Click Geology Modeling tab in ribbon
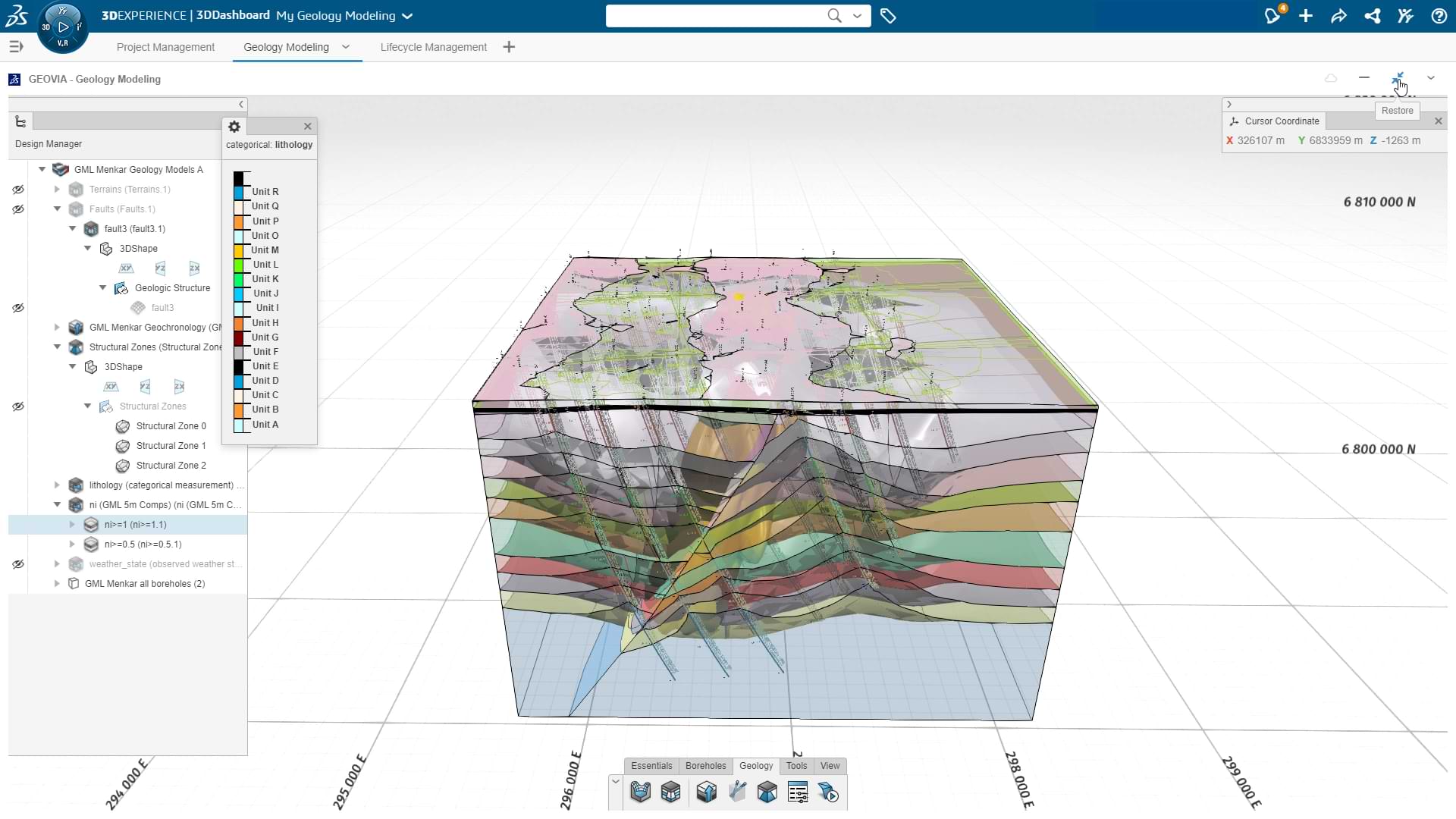Image resolution: width=1456 pixels, height=819 pixels. pyautogui.click(x=285, y=47)
